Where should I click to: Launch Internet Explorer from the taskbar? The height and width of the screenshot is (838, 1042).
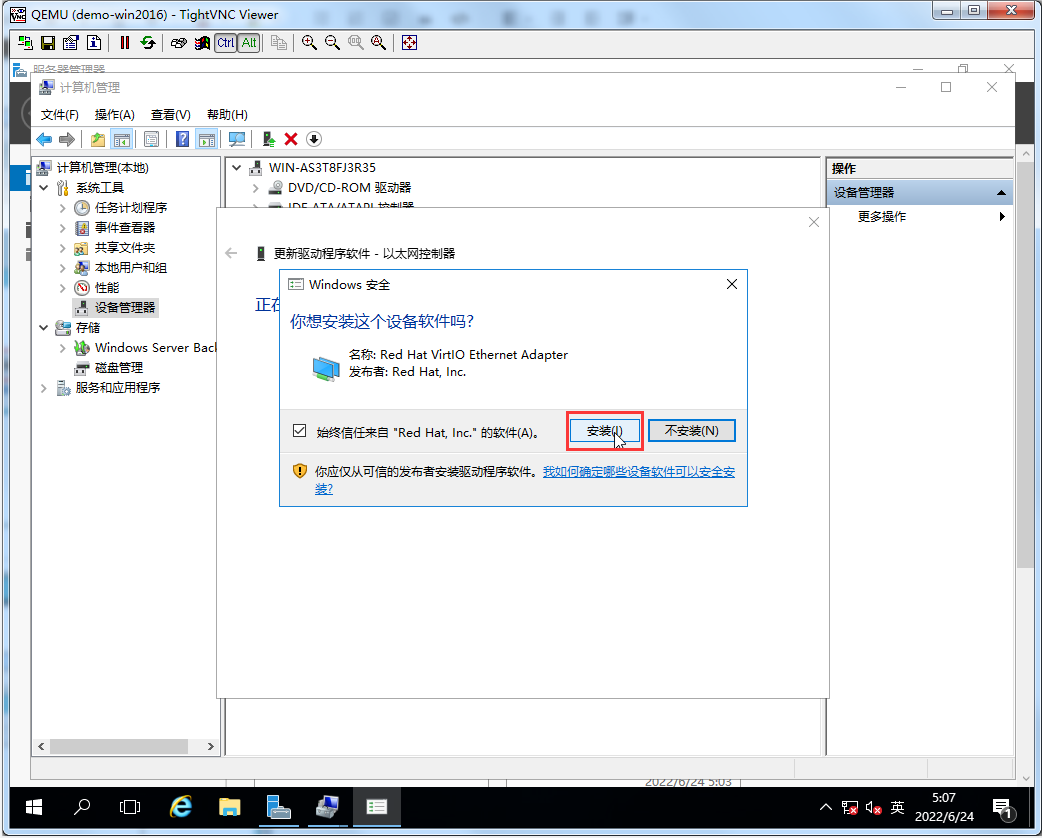[x=181, y=807]
